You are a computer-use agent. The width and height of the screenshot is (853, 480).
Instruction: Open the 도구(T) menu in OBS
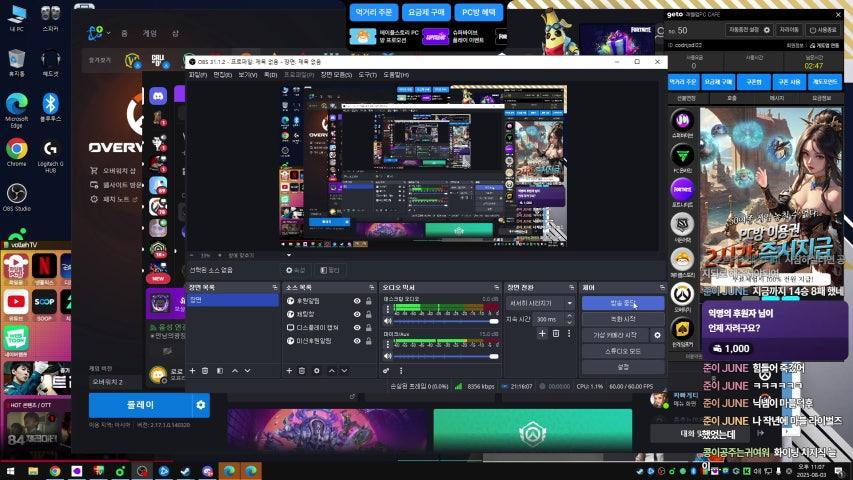(367, 75)
